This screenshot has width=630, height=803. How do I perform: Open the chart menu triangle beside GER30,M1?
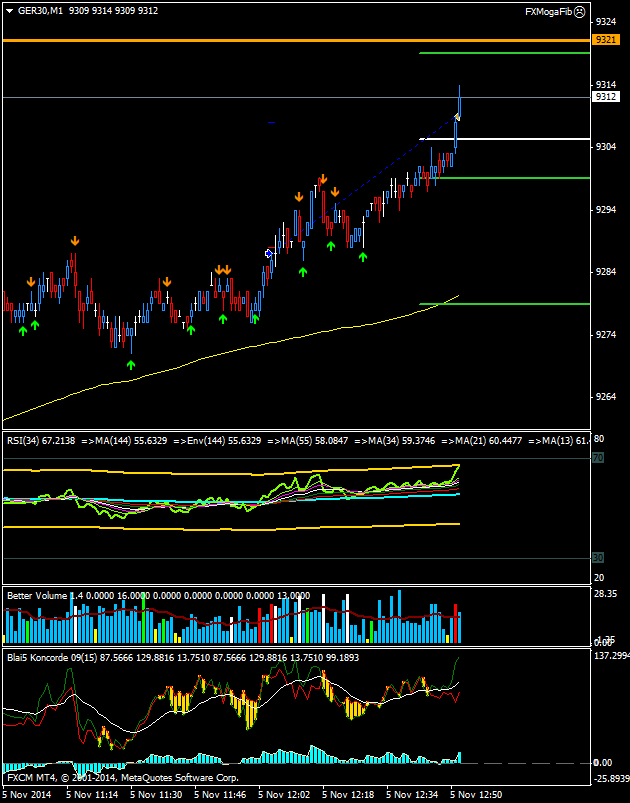[x=9, y=11]
